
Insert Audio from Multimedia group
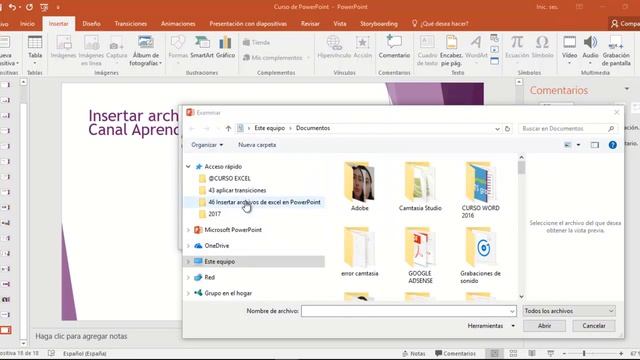[590, 50]
